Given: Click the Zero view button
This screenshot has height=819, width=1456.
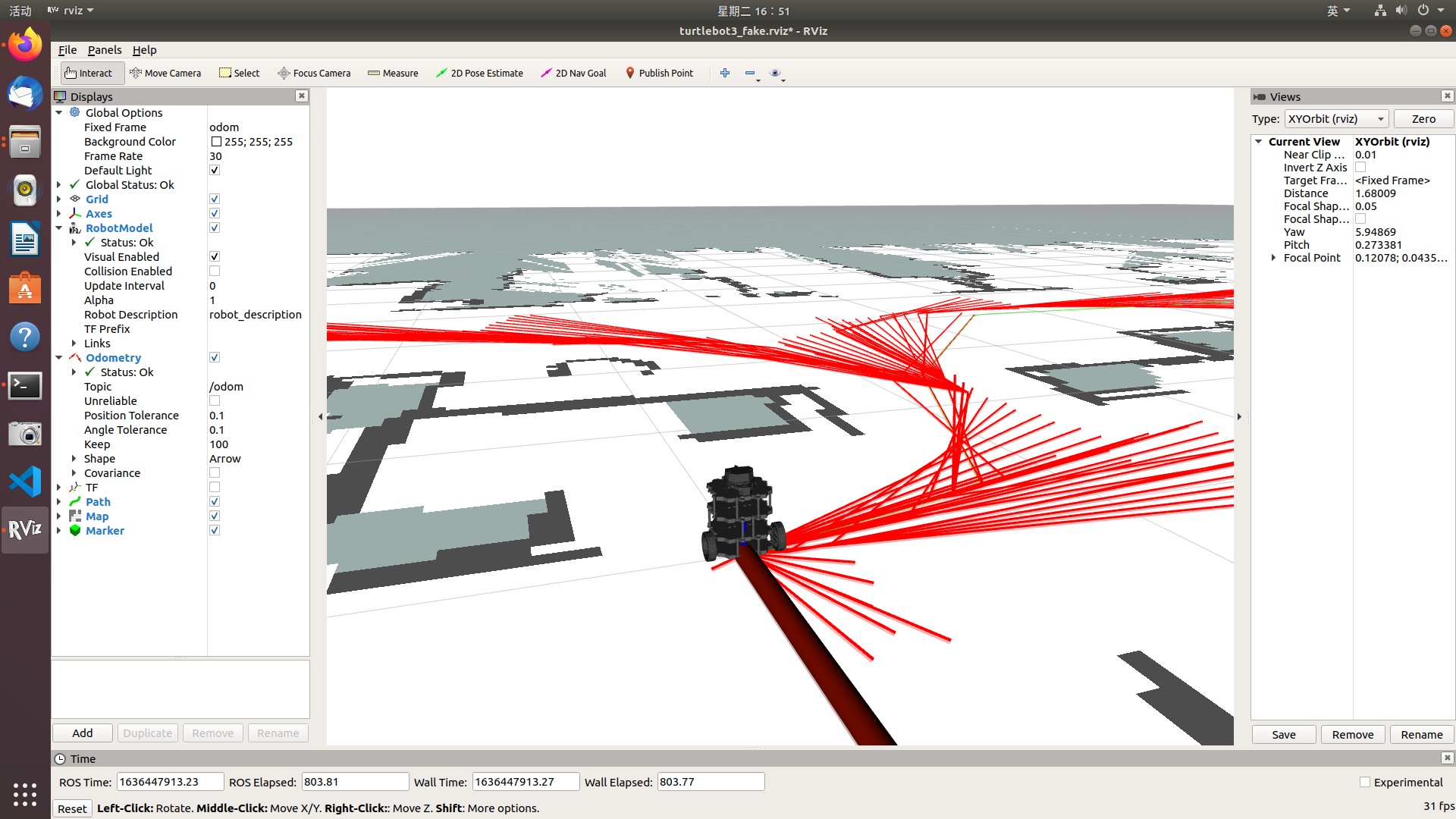Looking at the screenshot, I should tap(1423, 118).
